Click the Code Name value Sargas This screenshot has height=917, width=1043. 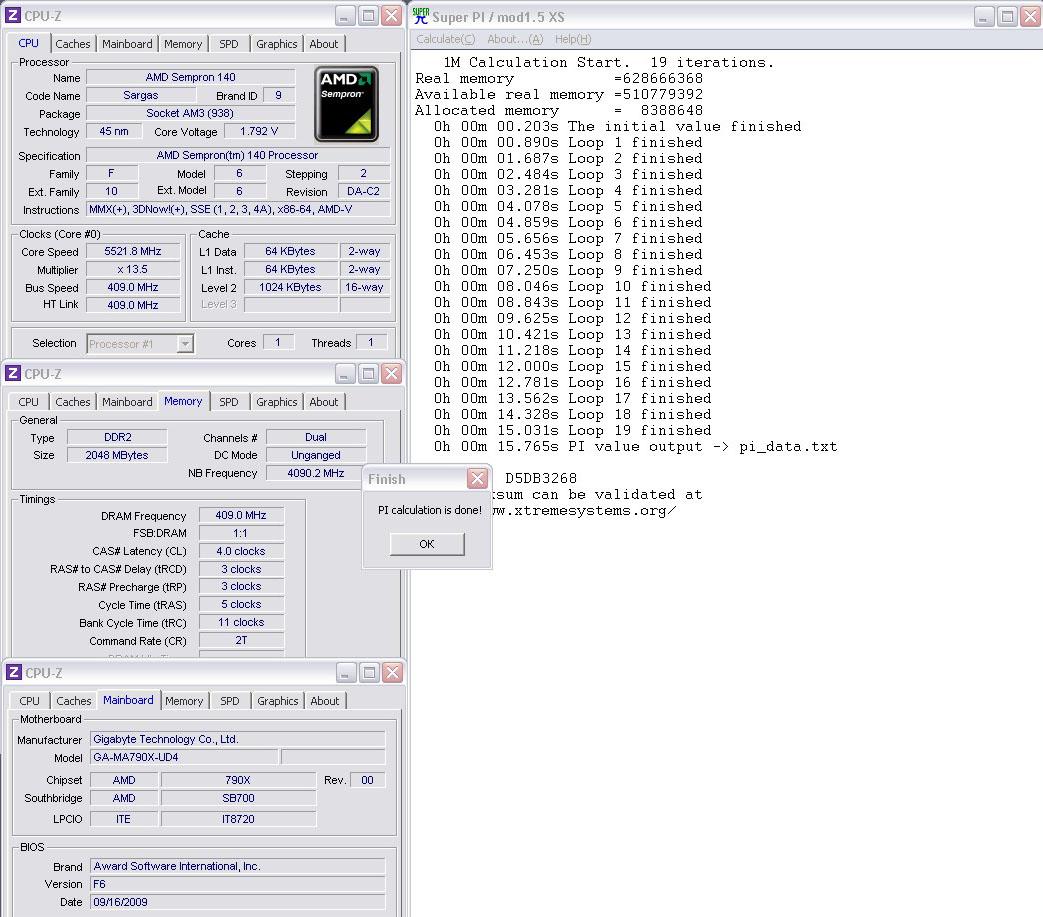click(x=140, y=95)
